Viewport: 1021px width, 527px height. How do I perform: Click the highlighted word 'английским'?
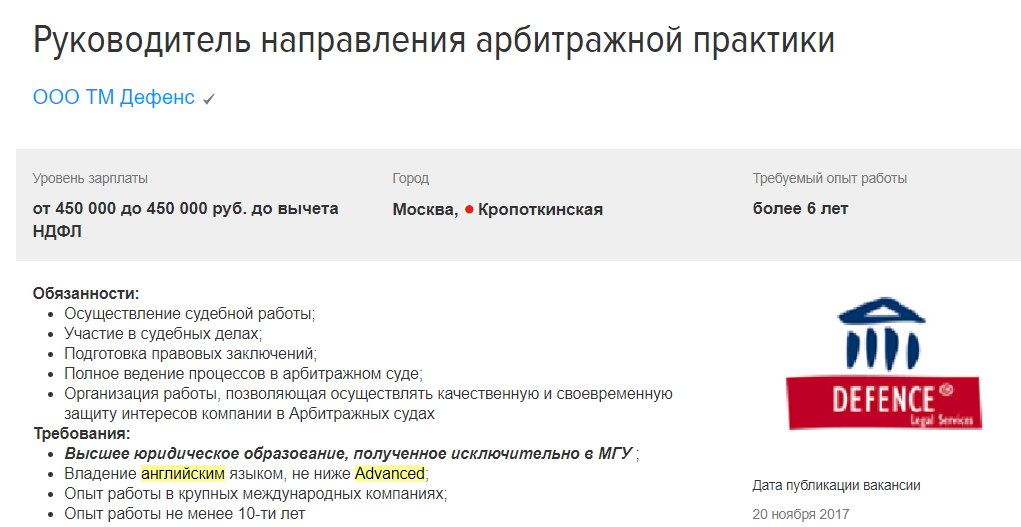click(x=183, y=473)
